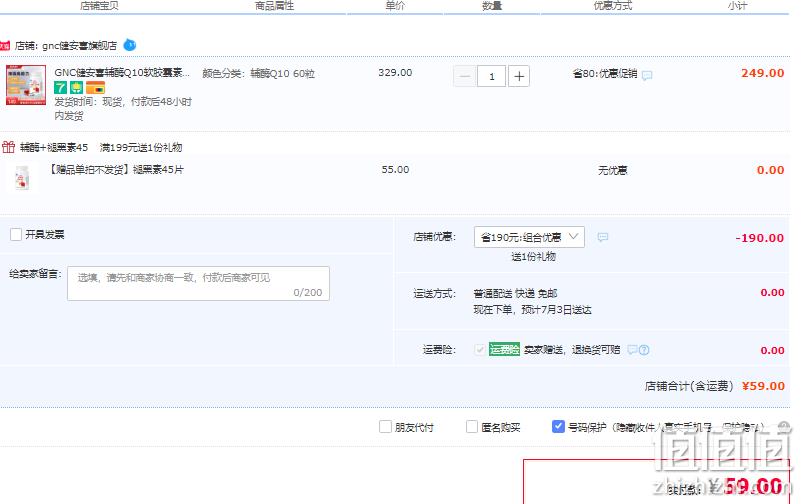802x504 pixels.
Task: Increase quantity with plus button
Action: pos(519,76)
